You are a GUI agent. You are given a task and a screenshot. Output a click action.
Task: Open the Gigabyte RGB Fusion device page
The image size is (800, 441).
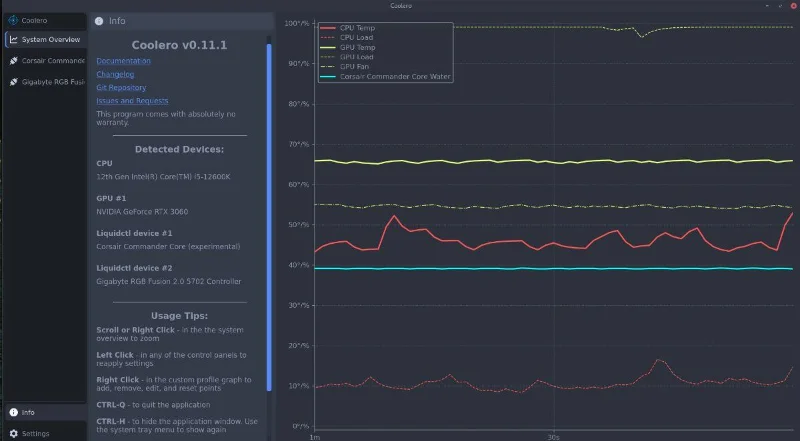(45, 82)
